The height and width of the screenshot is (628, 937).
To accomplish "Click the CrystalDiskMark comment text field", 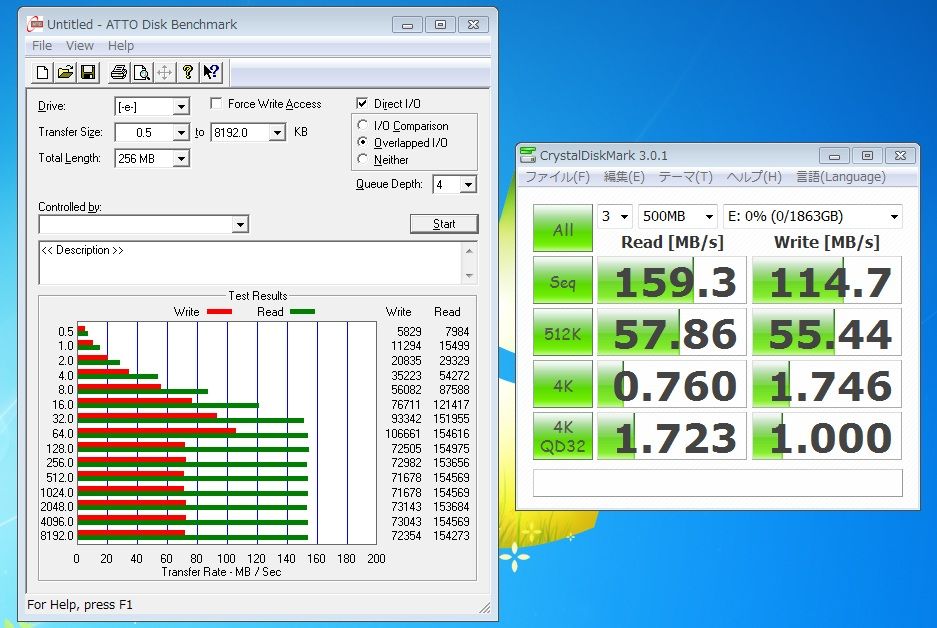I will pyautogui.click(x=717, y=483).
